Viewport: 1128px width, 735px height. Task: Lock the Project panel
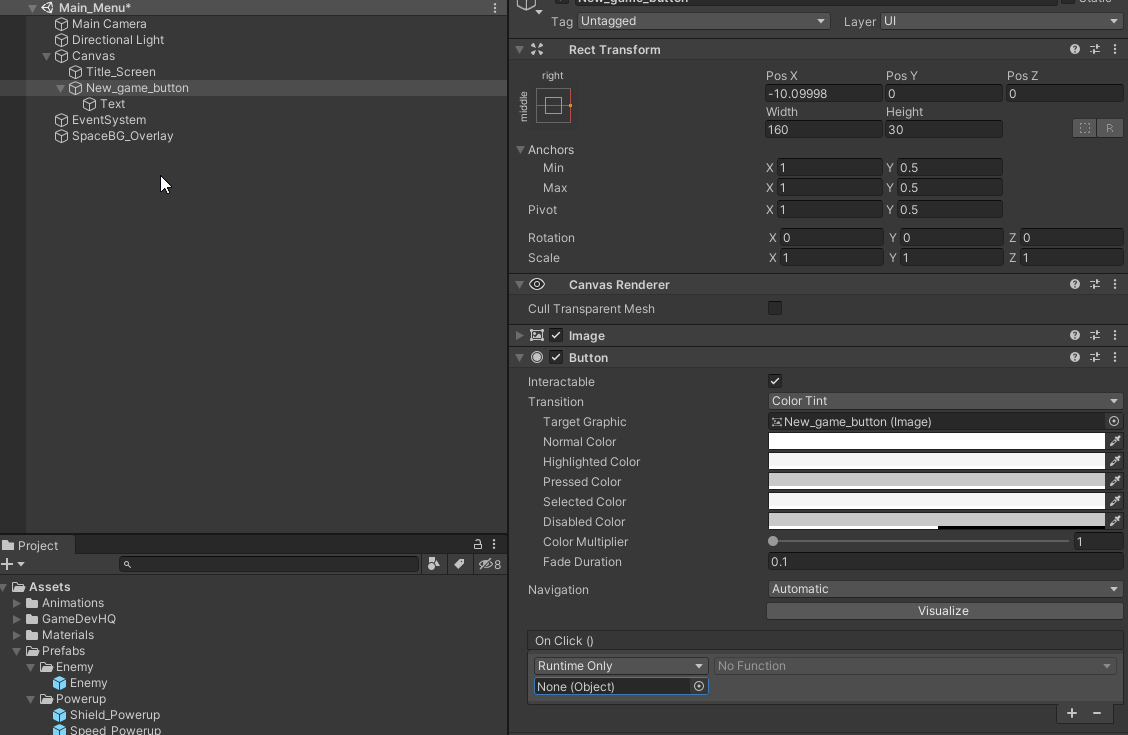(x=478, y=544)
